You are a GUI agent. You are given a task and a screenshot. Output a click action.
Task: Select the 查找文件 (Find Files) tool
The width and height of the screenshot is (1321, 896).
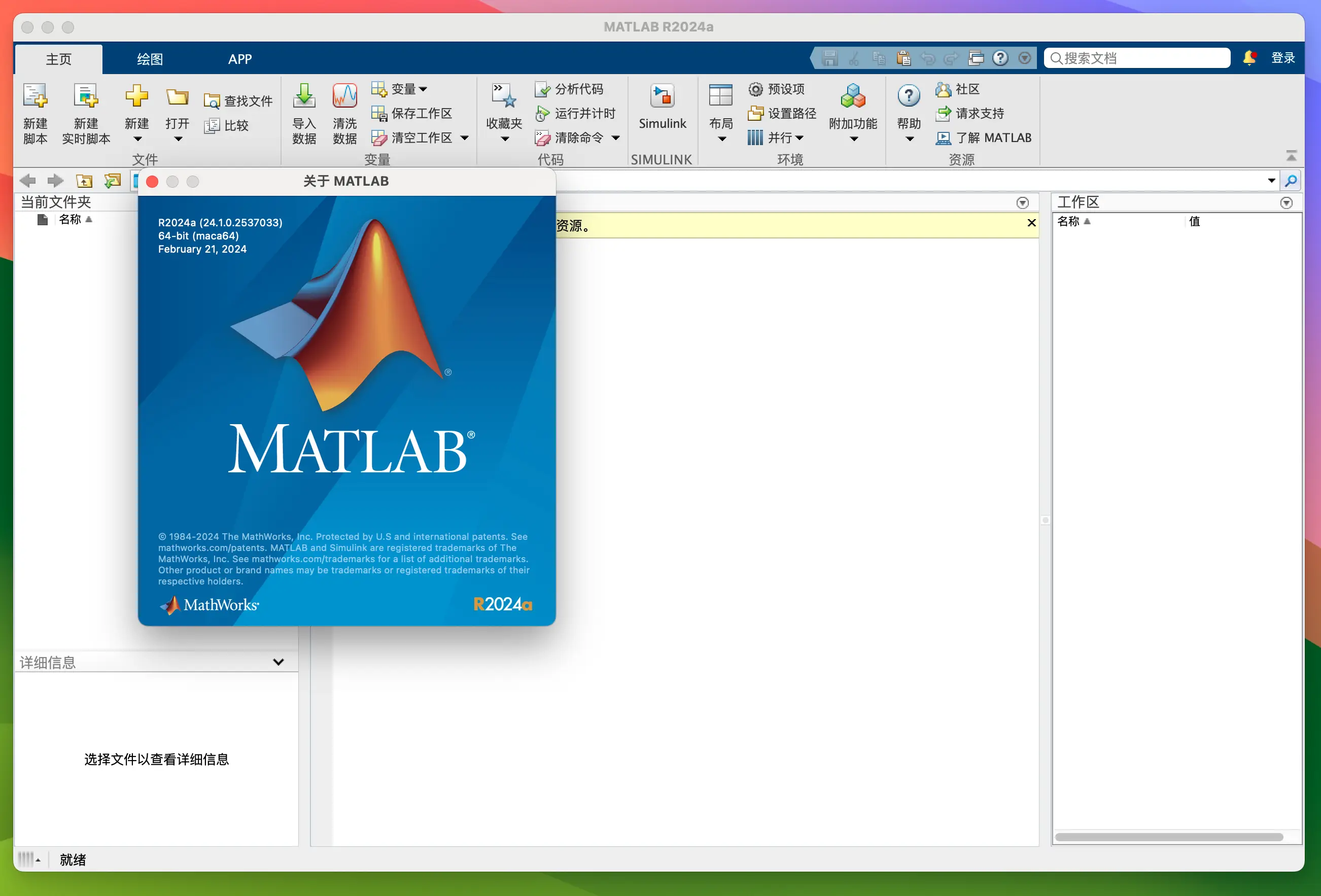239,99
